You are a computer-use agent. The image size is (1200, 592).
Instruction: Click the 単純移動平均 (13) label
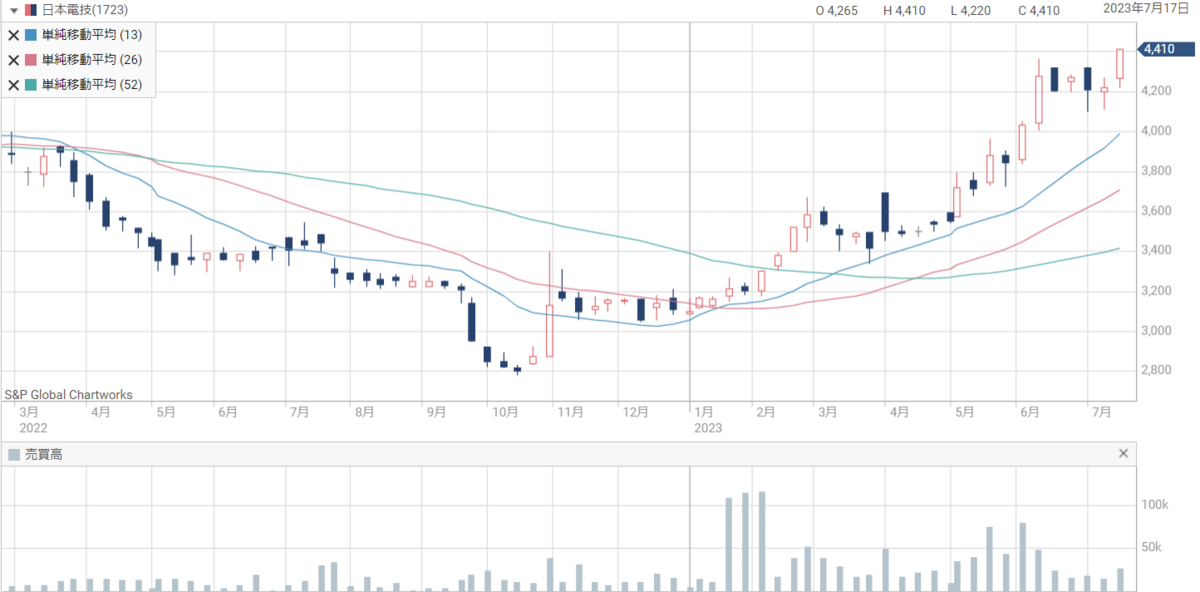click(x=92, y=34)
